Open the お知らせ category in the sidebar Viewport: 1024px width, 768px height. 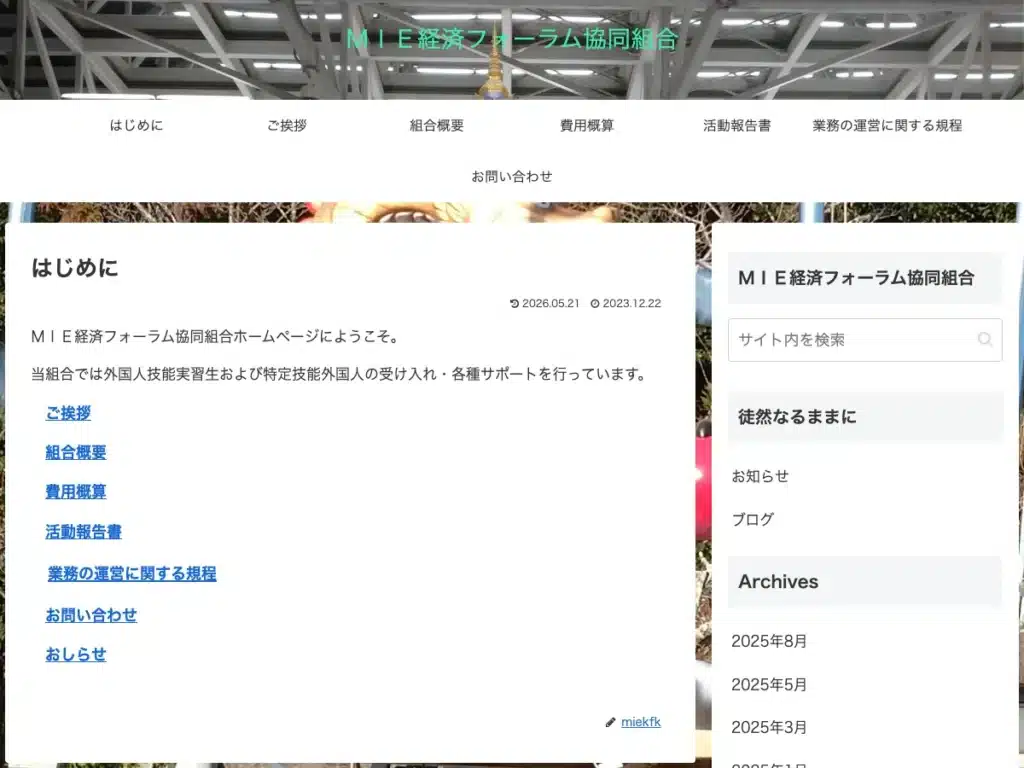pyautogui.click(x=760, y=476)
